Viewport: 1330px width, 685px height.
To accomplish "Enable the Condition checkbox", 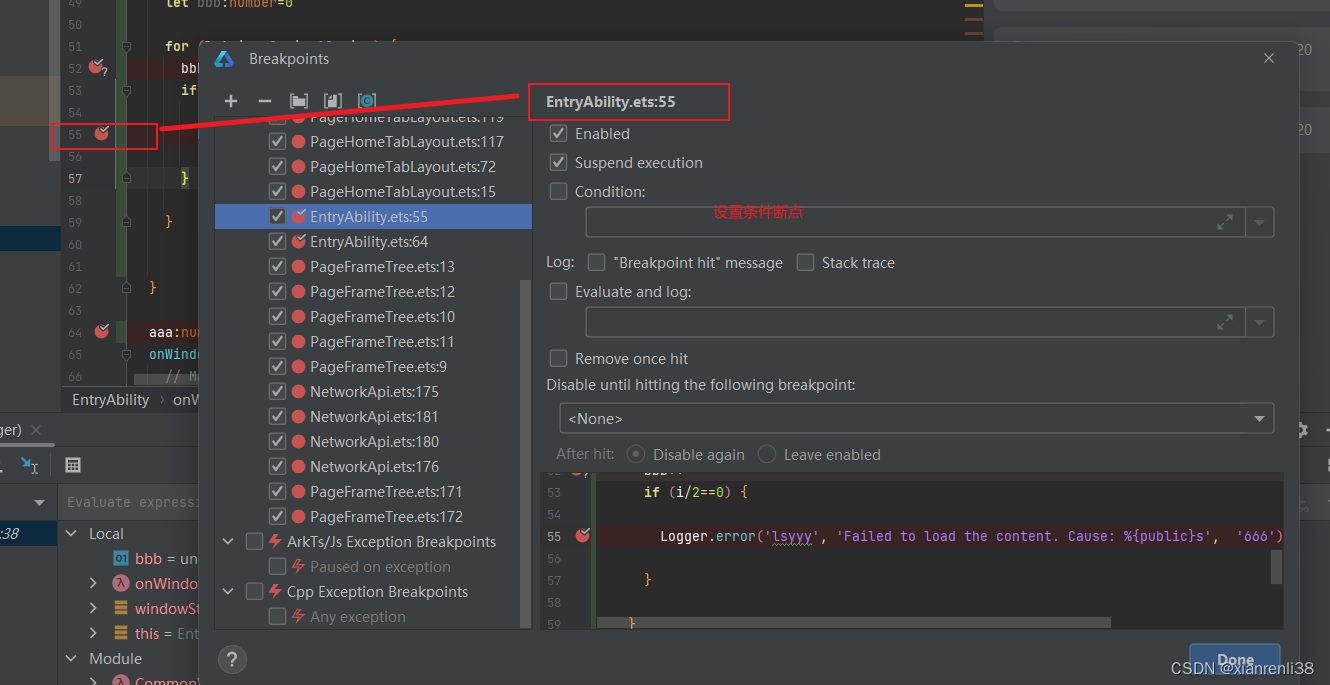I will [x=559, y=191].
